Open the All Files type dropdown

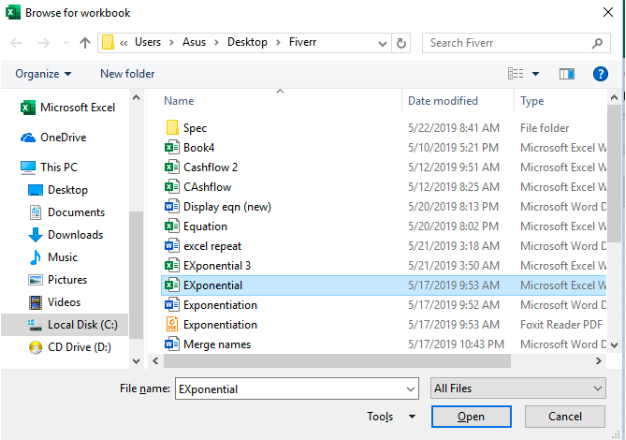pyautogui.click(x=518, y=388)
